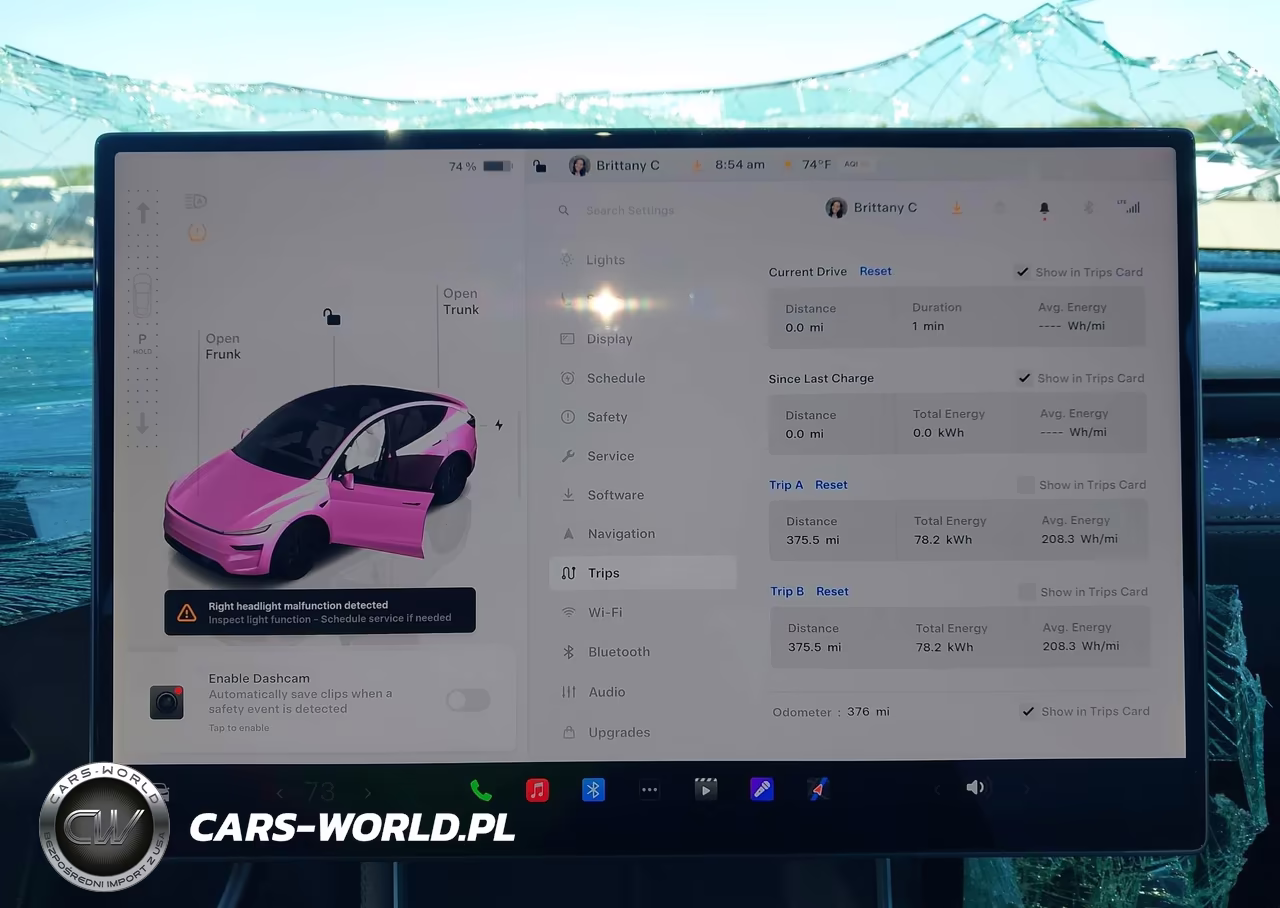
Task: Tap the pink car model image
Action: tap(320, 480)
